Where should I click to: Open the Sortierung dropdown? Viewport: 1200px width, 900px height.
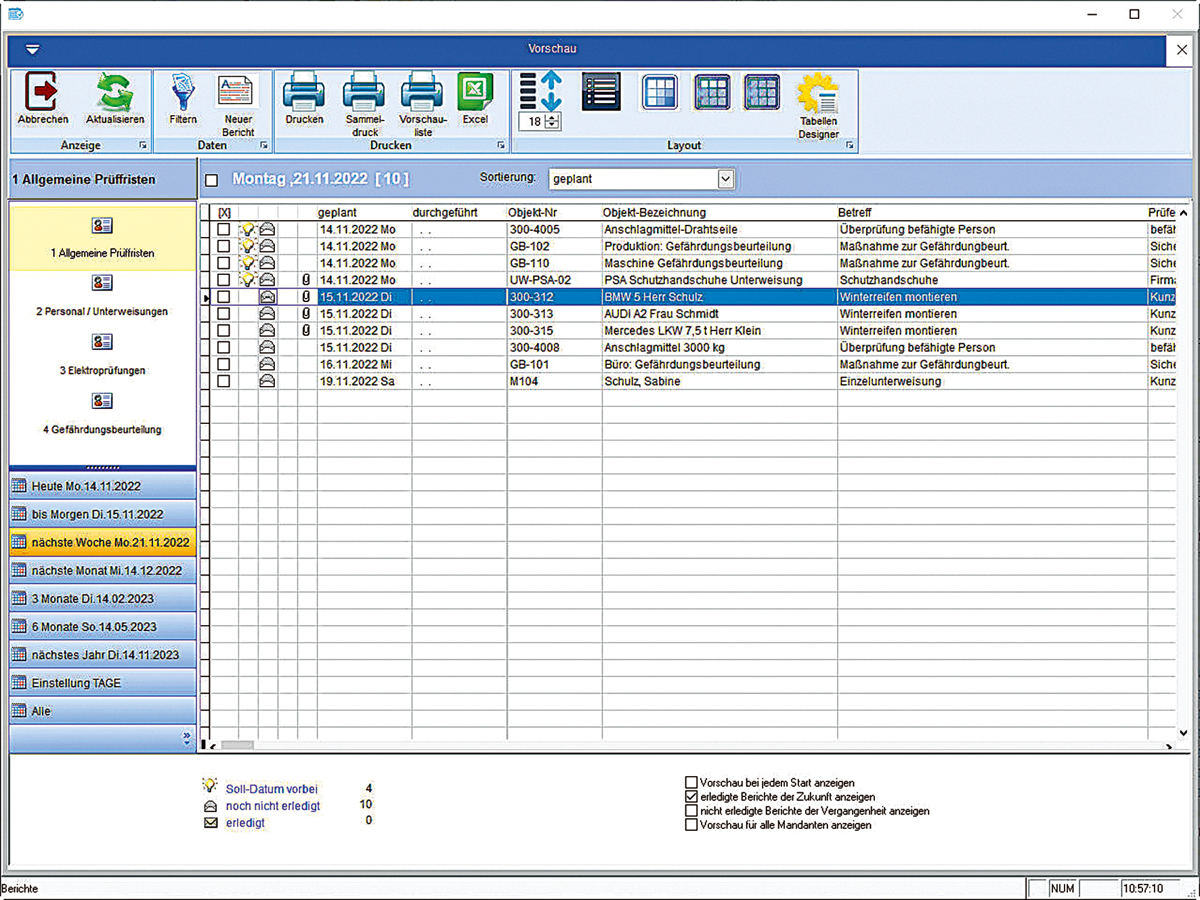(x=726, y=179)
